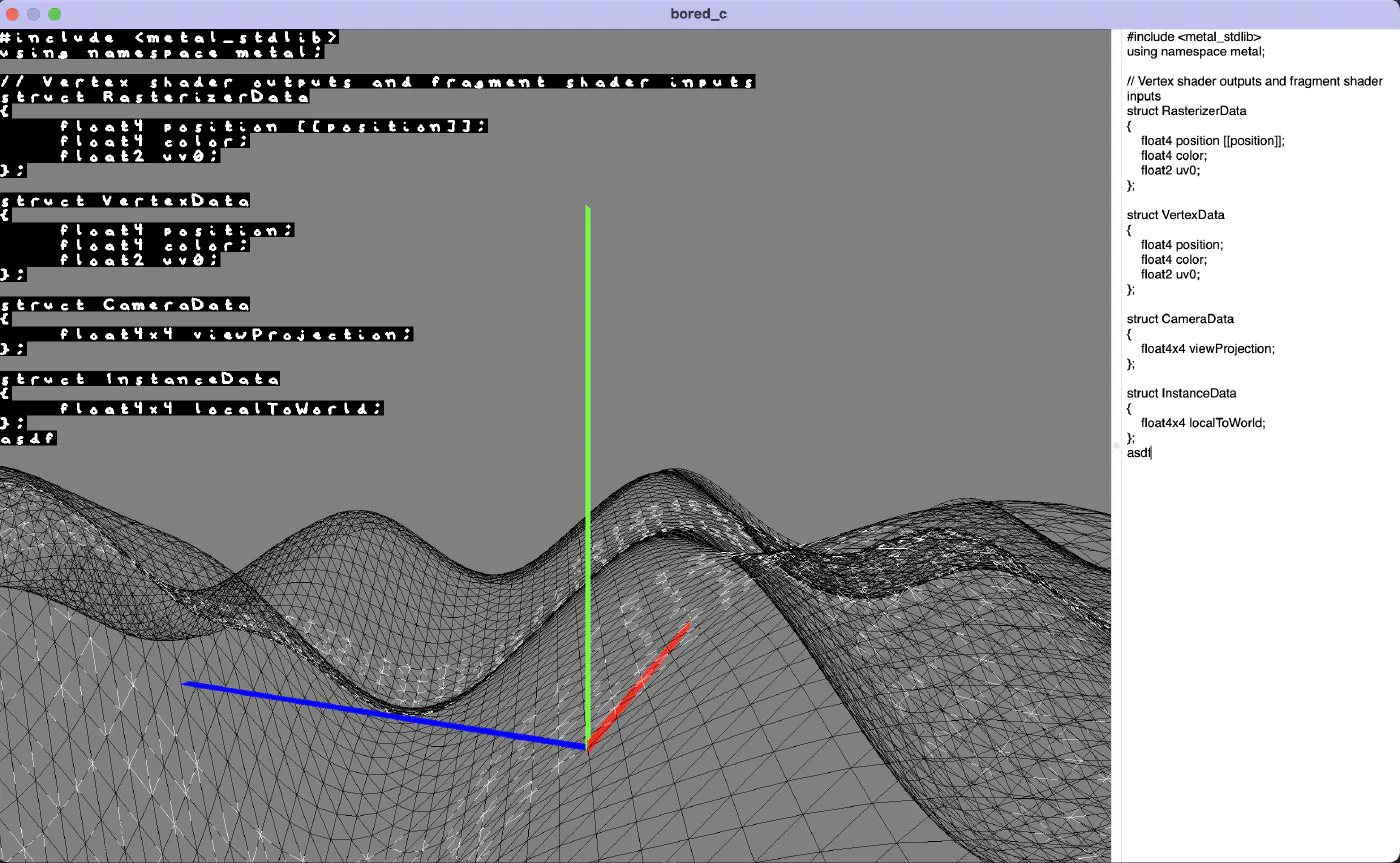Click the "bored_c" window title
Viewport: 1400px width, 863px height.
(x=698, y=14)
